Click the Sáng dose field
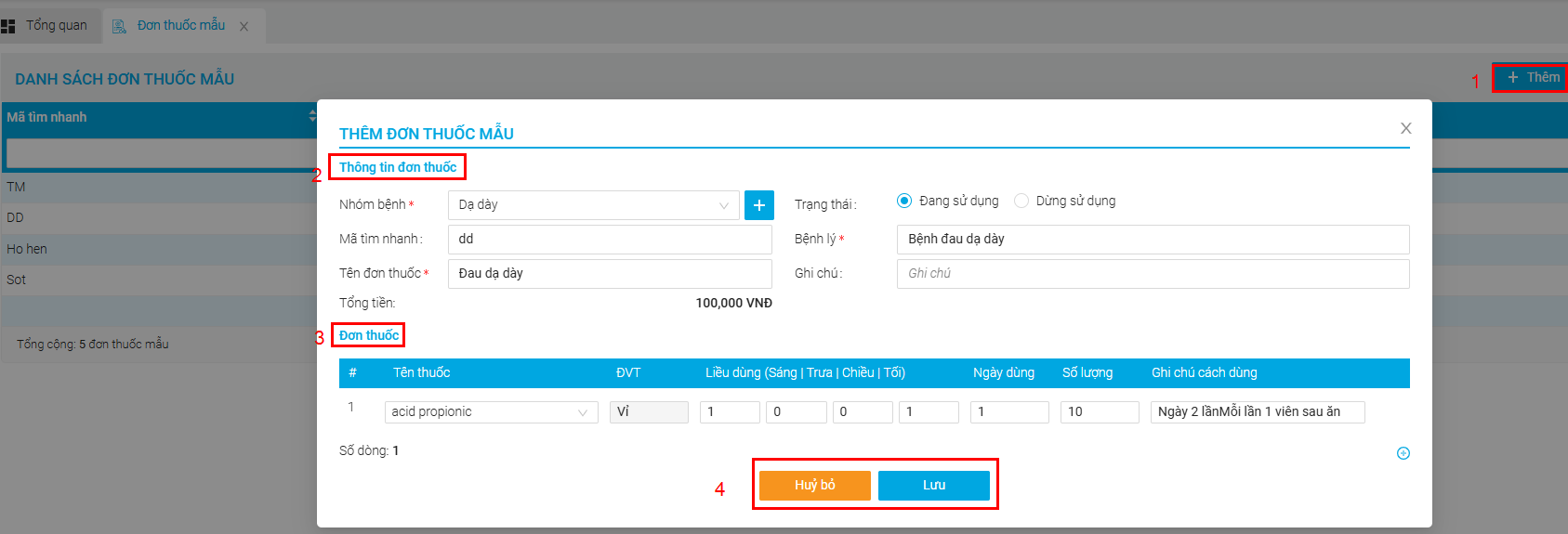This screenshot has width=1568, height=534. point(730,412)
